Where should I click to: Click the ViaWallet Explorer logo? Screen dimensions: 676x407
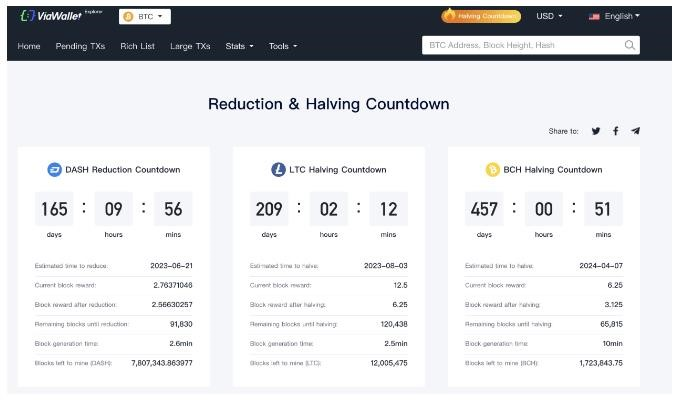click(x=61, y=16)
